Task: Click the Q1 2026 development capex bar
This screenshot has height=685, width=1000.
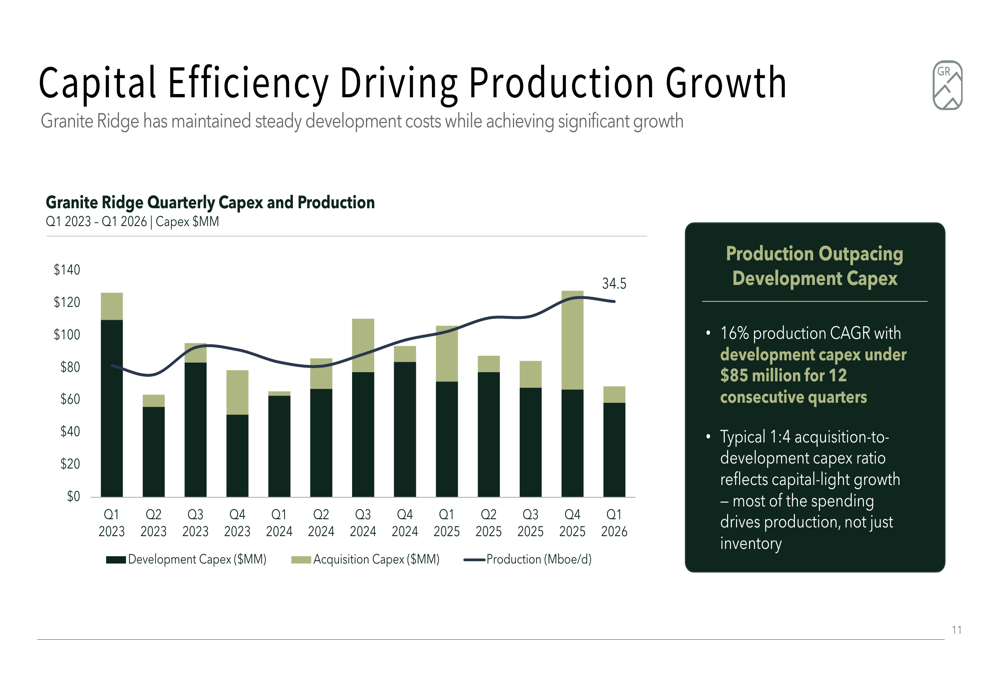Action: coord(614,450)
